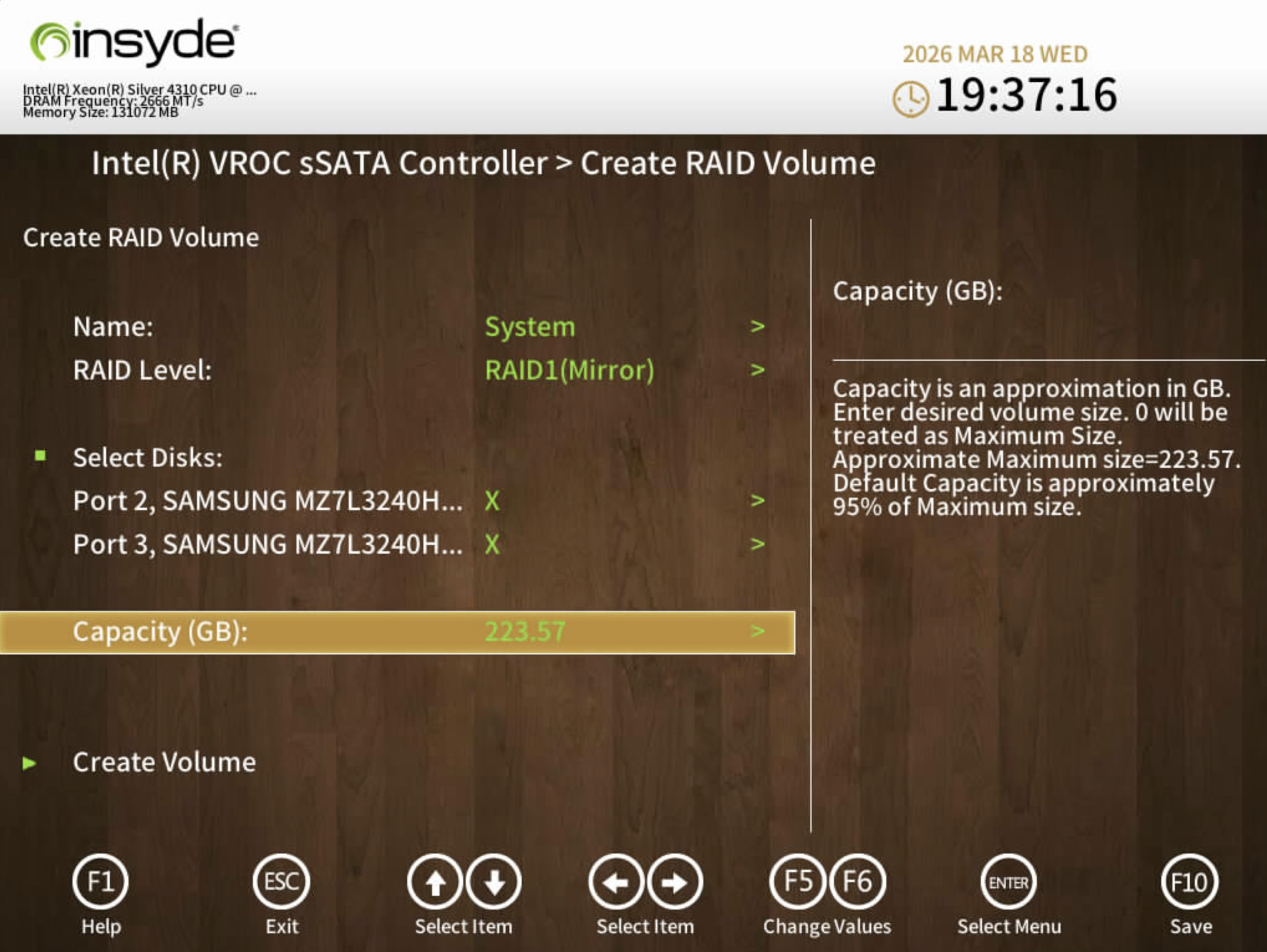This screenshot has width=1267, height=952.
Task: Expand the Name field options
Action: tap(759, 326)
